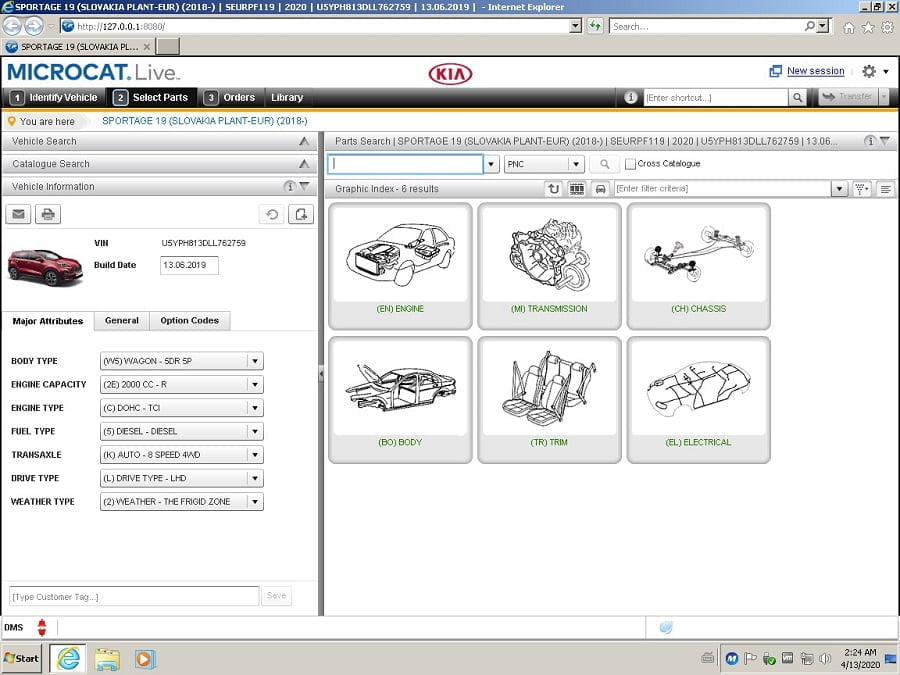Click the browser favorites star icon
The width and height of the screenshot is (900, 675).
coord(868,27)
